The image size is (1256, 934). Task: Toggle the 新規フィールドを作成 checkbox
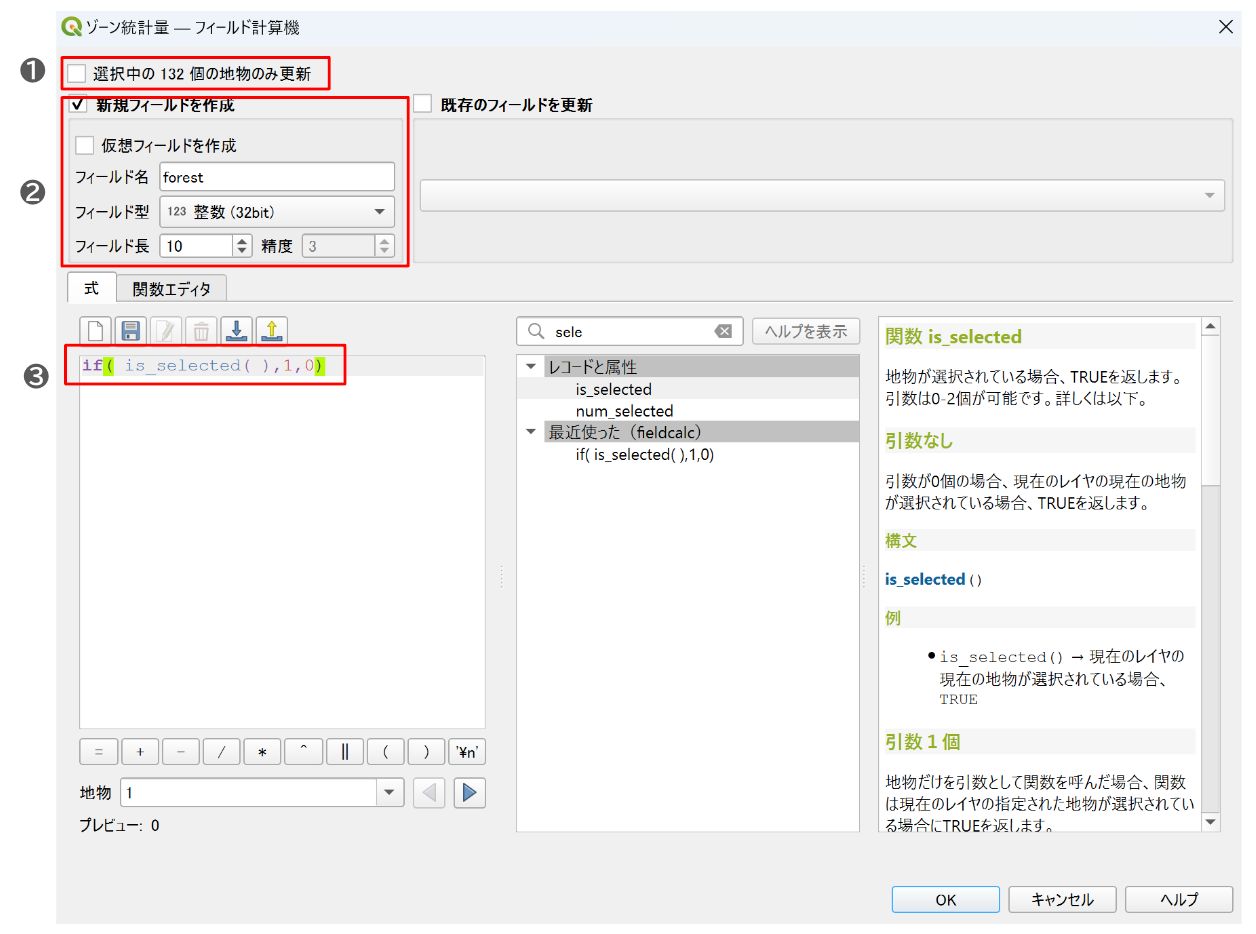pyautogui.click(x=78, y=105)
